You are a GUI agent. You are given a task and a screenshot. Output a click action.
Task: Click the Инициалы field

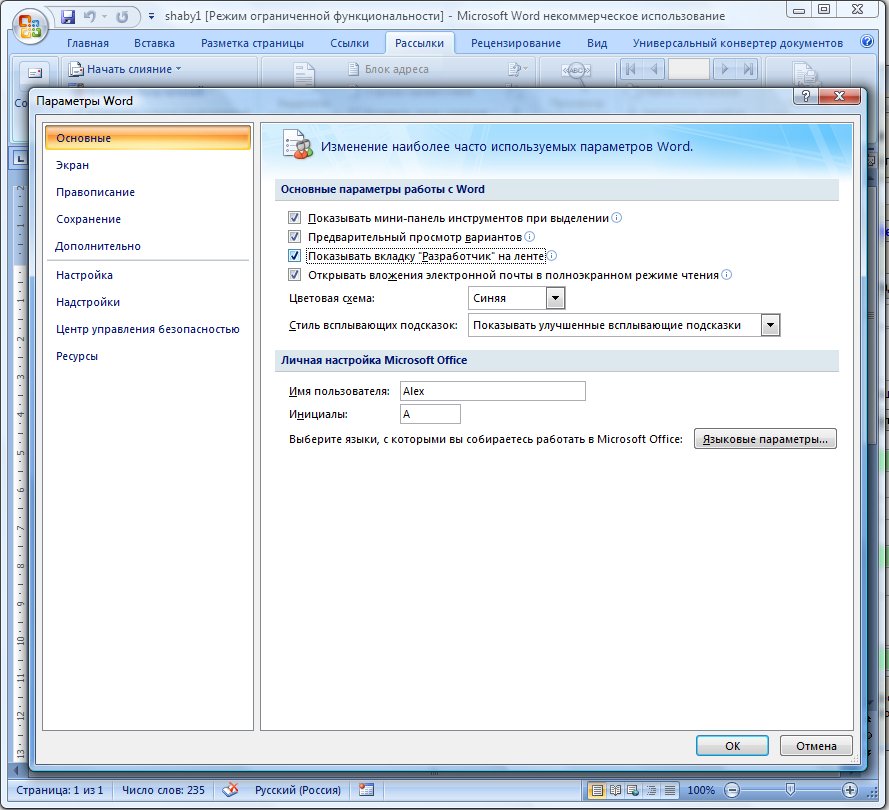[x=430, y=414]
